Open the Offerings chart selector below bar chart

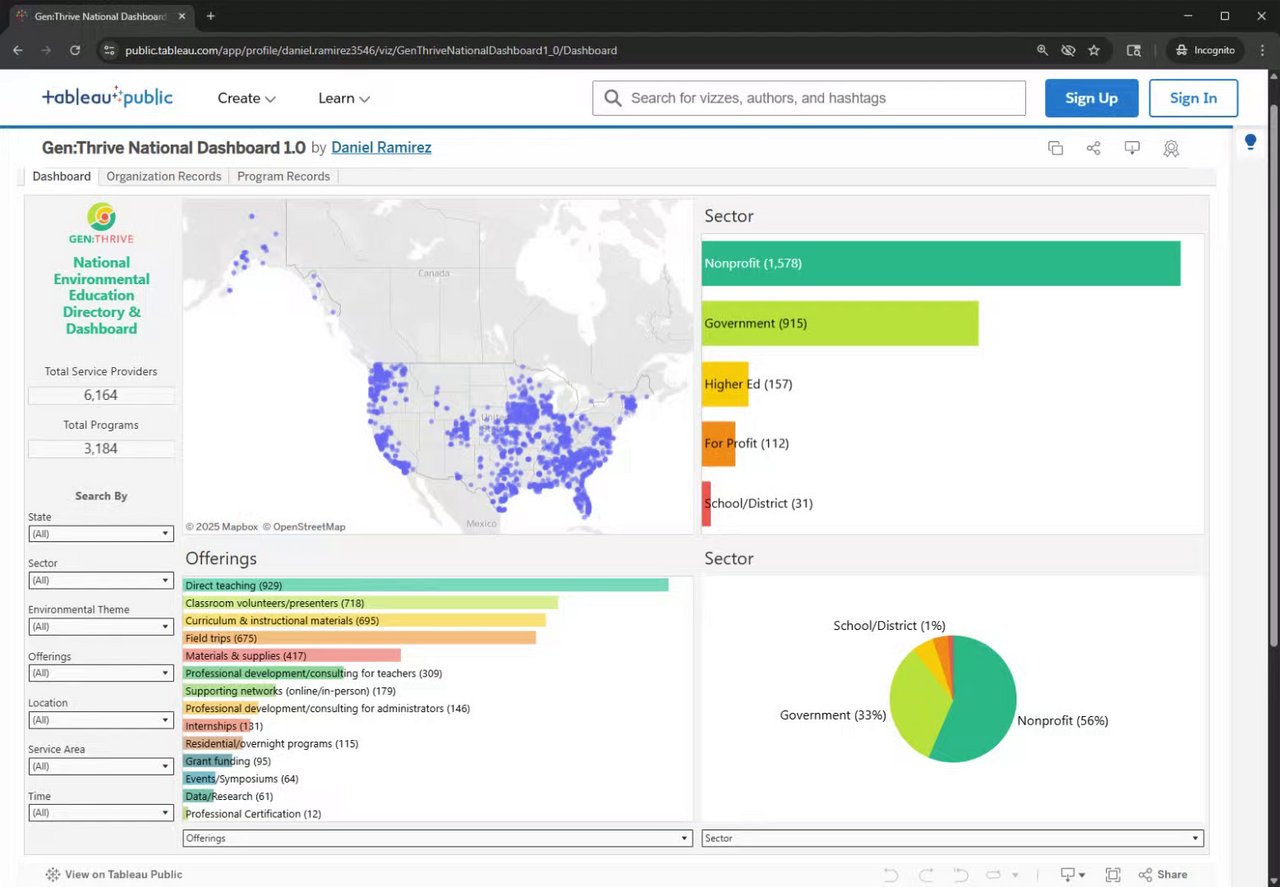click(x=438, y=838)
